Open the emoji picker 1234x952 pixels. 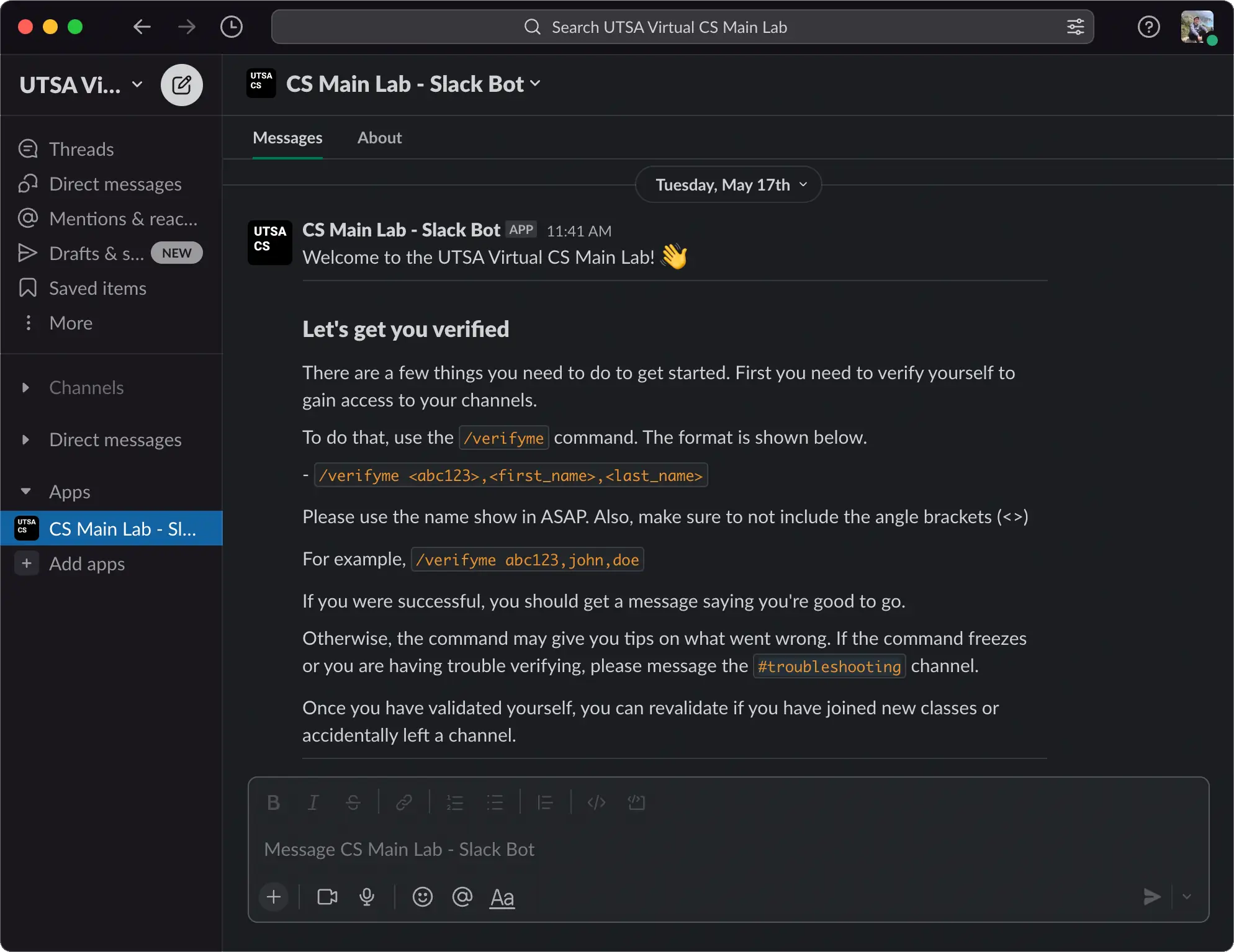click(422, 897)
